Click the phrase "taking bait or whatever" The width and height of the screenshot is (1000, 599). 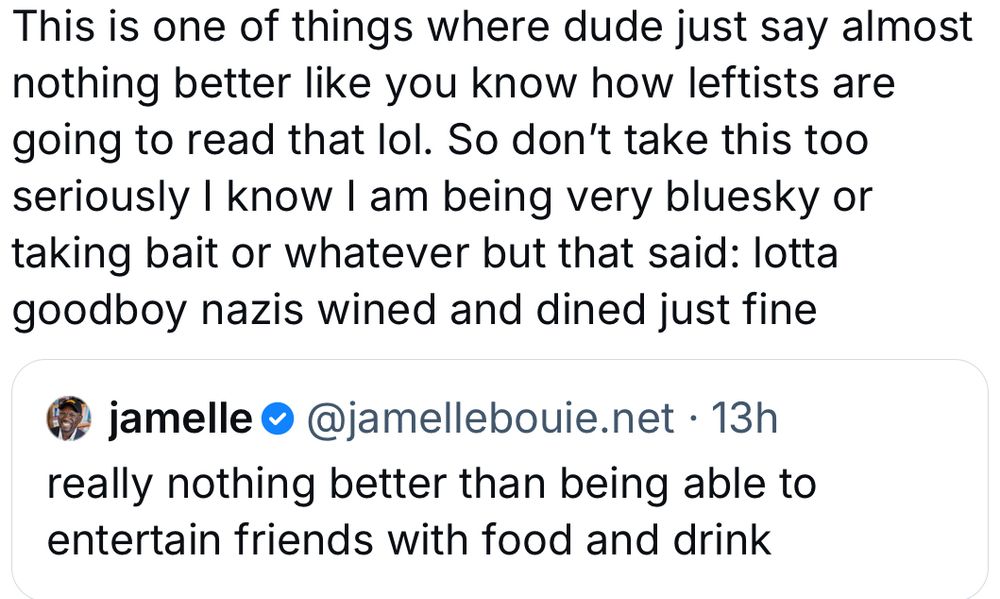241,253
